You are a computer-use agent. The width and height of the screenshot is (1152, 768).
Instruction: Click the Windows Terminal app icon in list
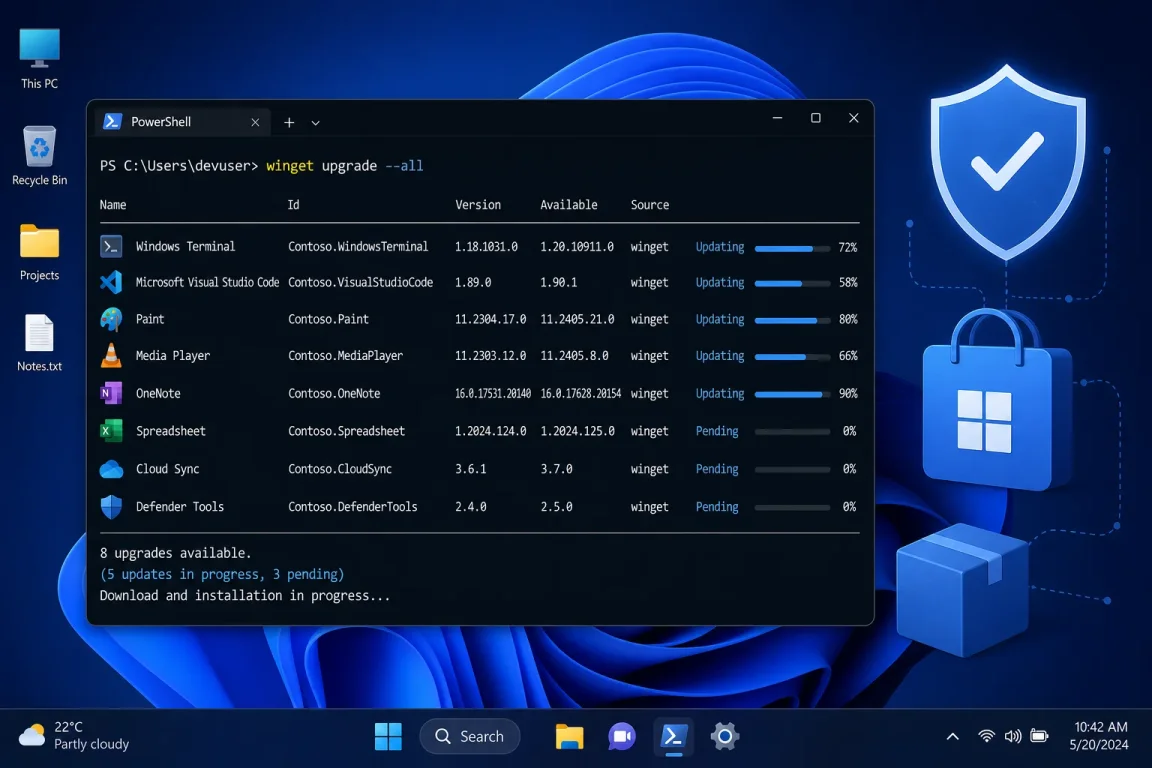coord(111,246)
